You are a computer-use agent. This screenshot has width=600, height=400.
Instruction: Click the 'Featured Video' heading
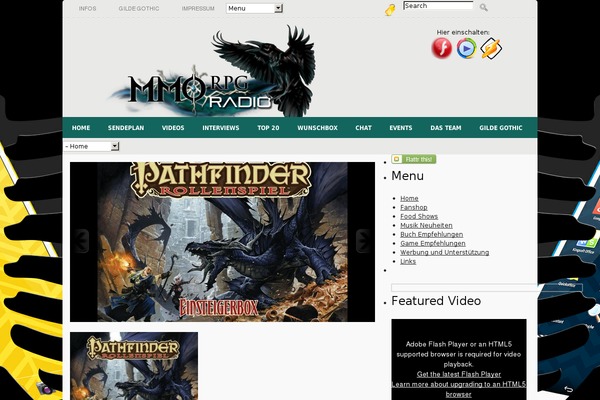[436, 301]
